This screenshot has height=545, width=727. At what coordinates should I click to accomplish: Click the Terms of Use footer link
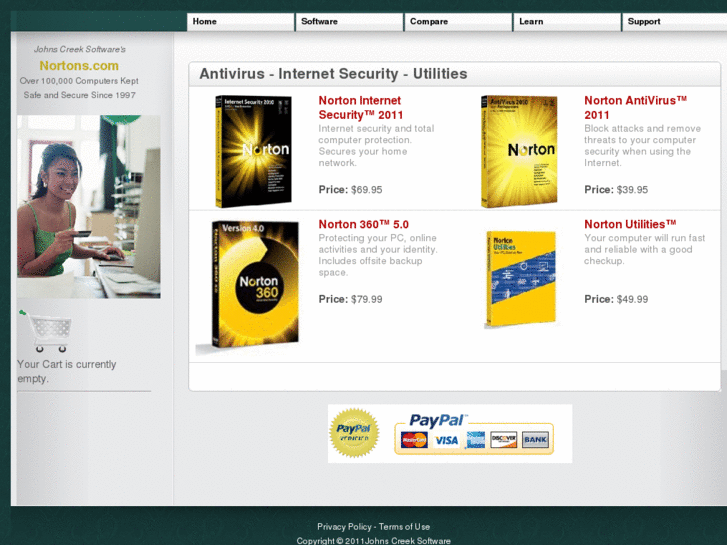click(x=404, y=526)
